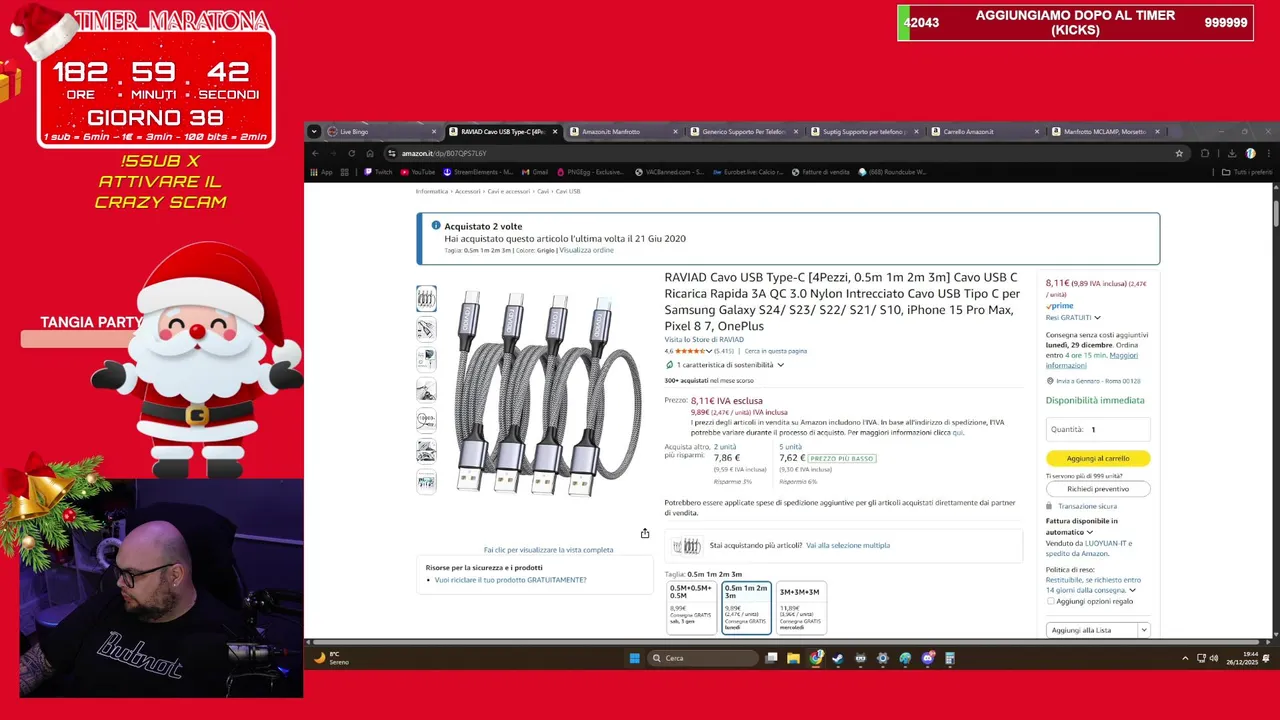
Task: Open the browser extensions puzzle icon
Action: coord(1205,153)
